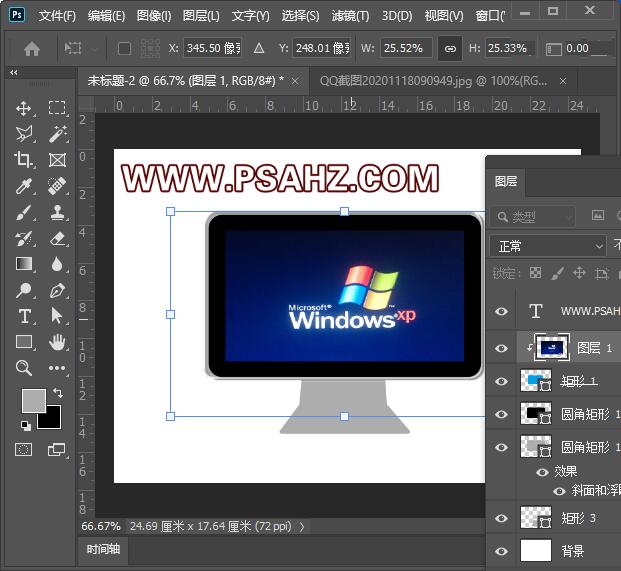
Task: Click the X position input field
Action: click(213, 48)
